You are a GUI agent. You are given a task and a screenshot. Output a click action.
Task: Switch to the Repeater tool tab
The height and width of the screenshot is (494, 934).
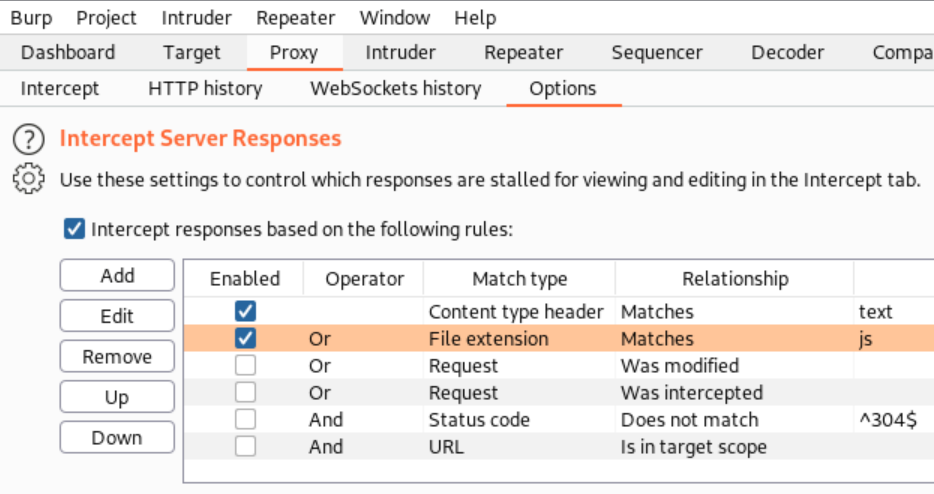pyautogui.click(x=524, y=52)
